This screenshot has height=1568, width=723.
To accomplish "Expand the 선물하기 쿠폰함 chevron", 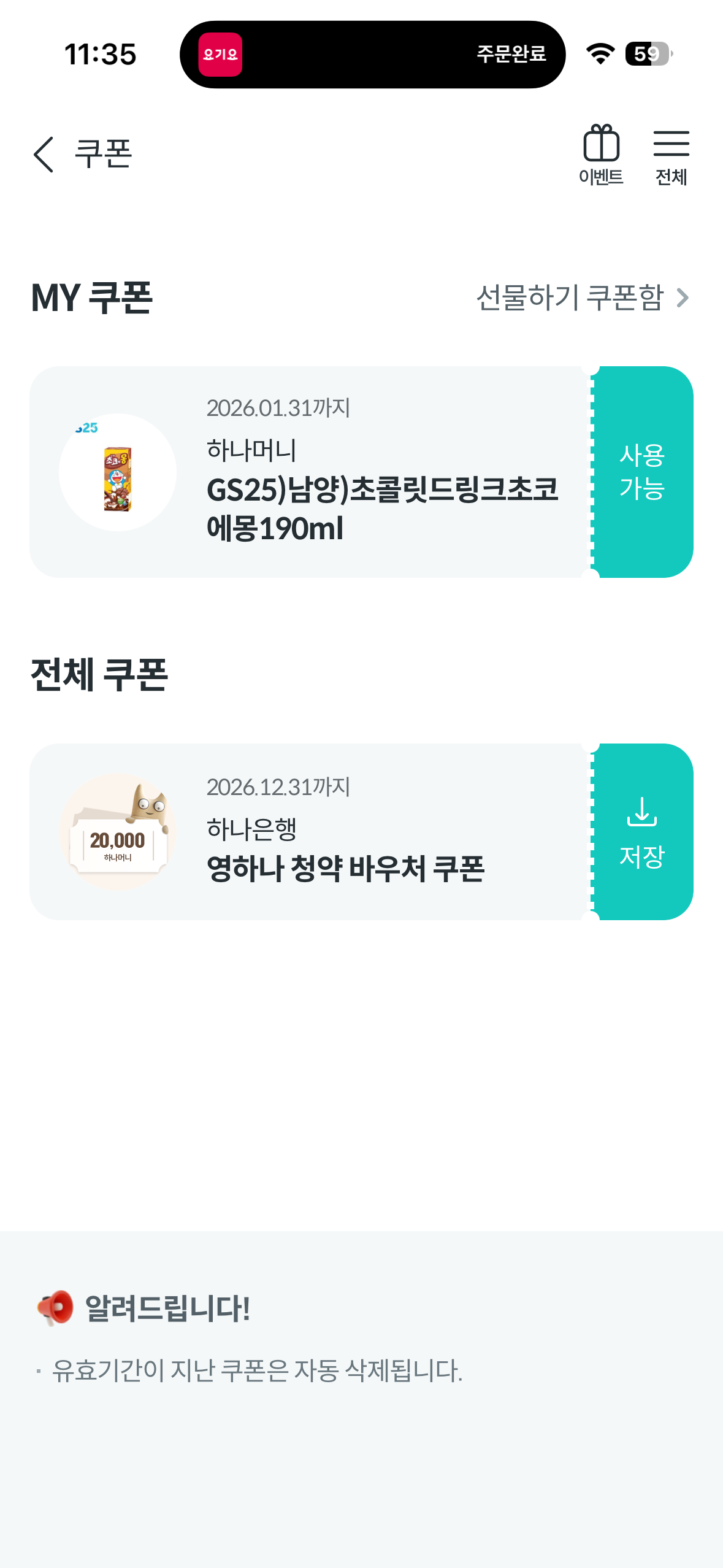I will coord(683,298).
